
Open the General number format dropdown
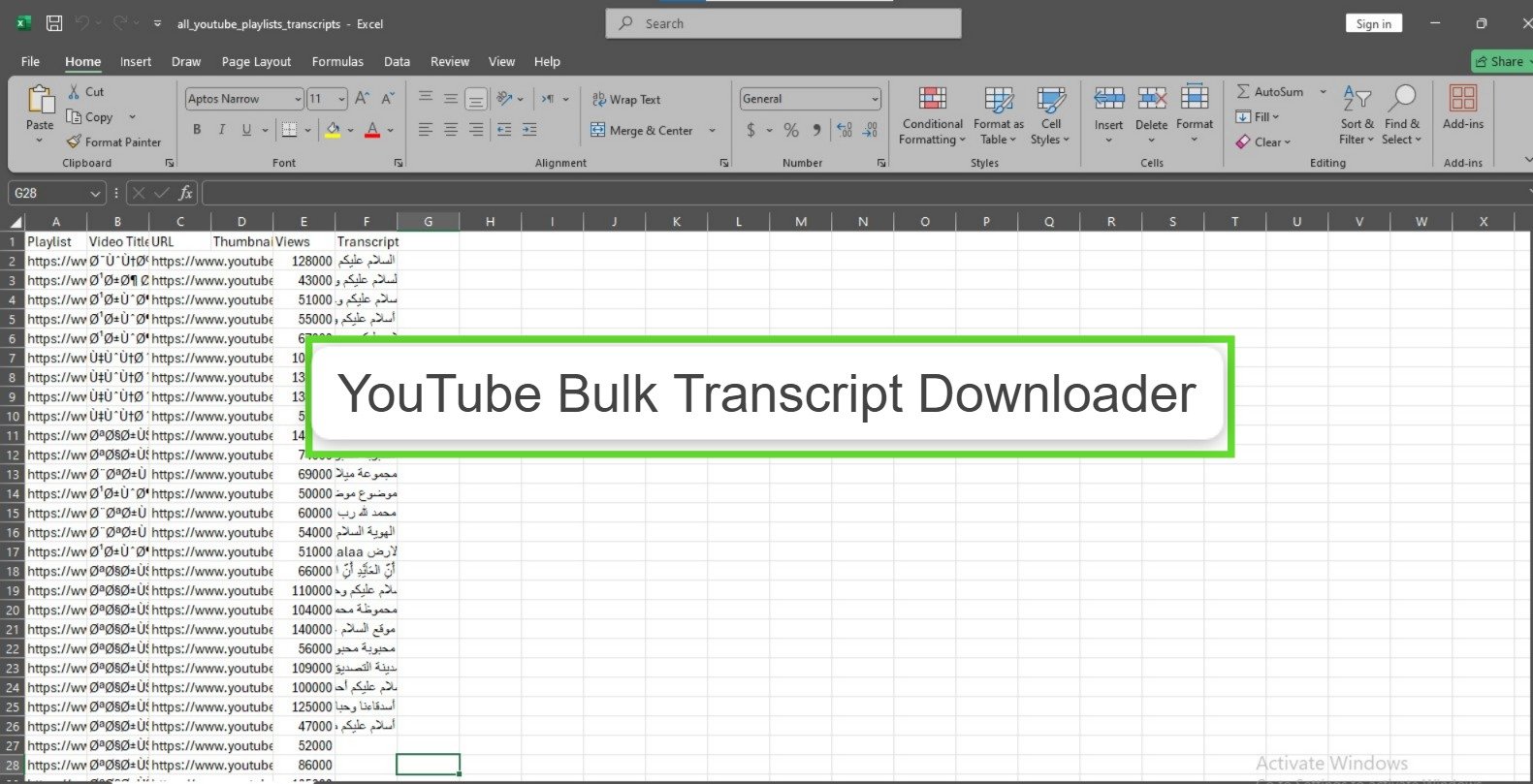coord(875,99)
